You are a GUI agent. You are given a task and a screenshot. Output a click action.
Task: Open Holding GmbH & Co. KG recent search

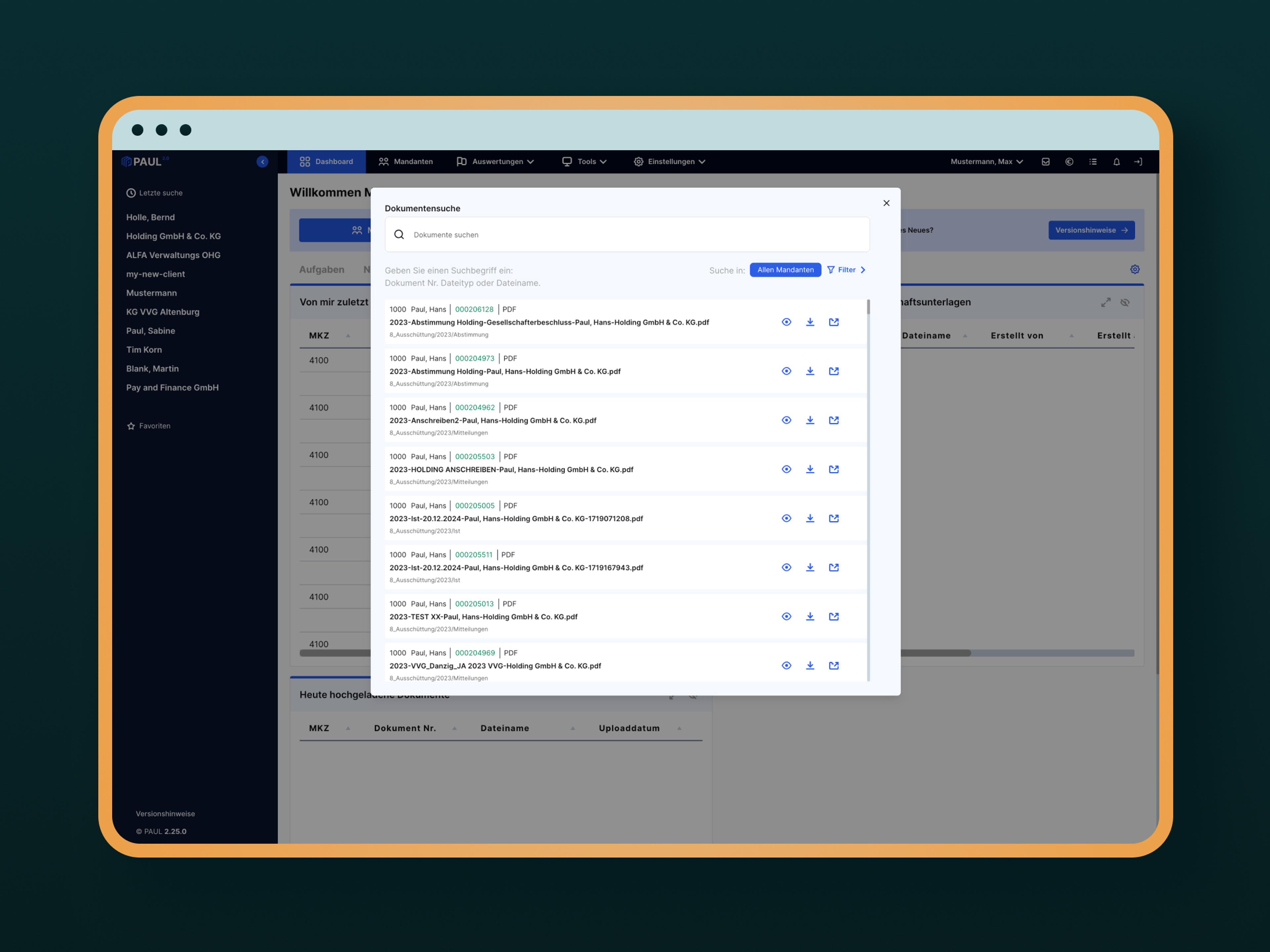[x=173, y=236]
